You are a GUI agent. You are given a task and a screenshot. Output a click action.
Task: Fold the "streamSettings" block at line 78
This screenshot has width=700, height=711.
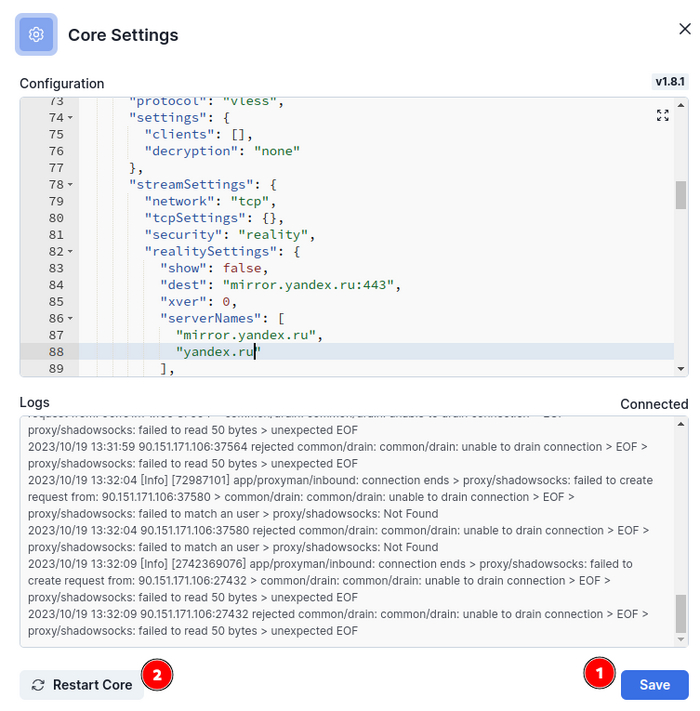70,185
